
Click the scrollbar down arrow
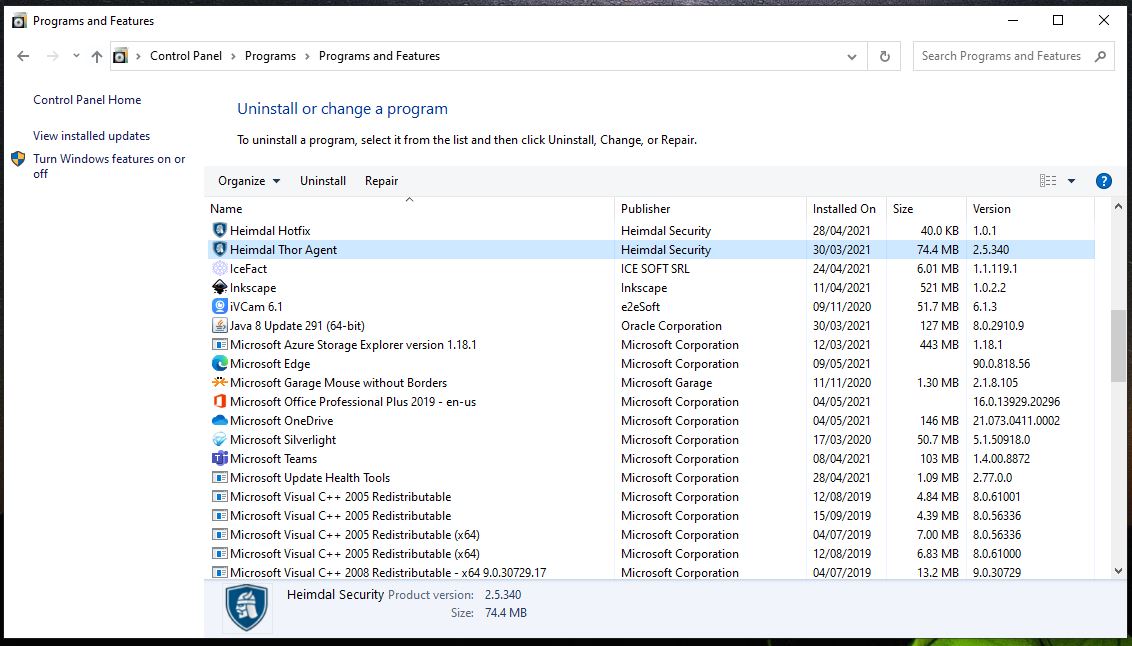pyautogui.click(x=1118, y=571)
